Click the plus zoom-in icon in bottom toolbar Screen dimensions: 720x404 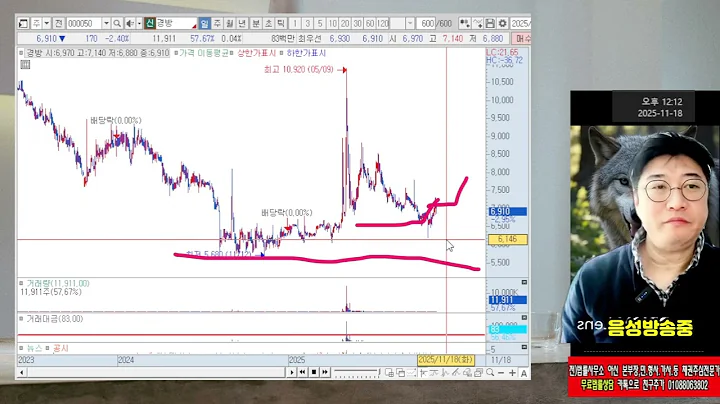point(512,373)
